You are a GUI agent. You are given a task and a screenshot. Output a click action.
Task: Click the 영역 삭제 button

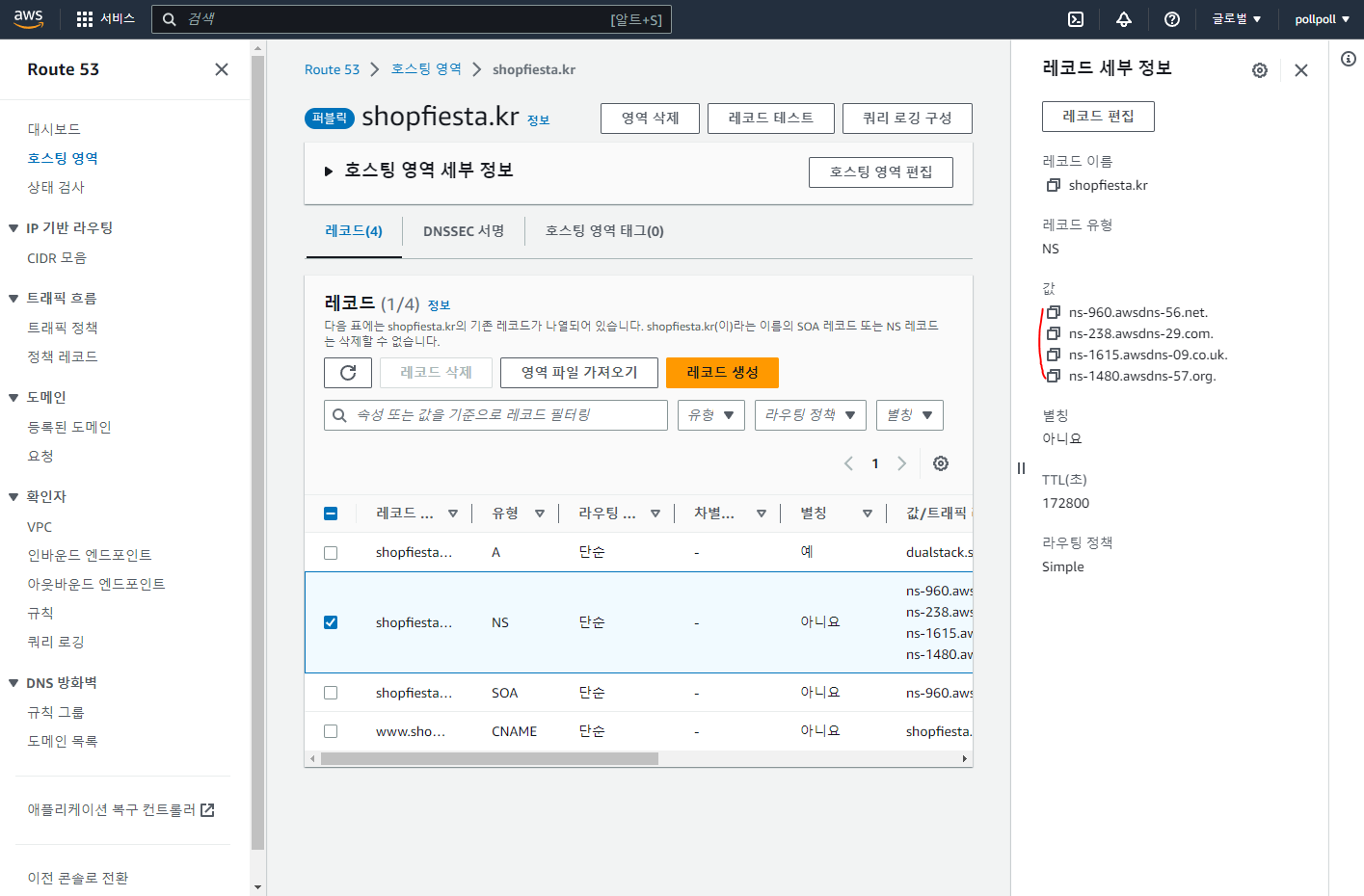pyautogui.click(x=650, y=119)
